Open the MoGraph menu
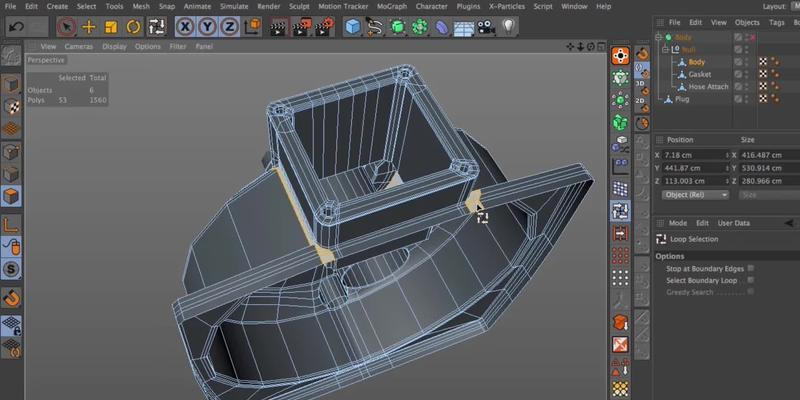Image resolution: width=800 pixels, height=400 pixels. pos(392,7)
